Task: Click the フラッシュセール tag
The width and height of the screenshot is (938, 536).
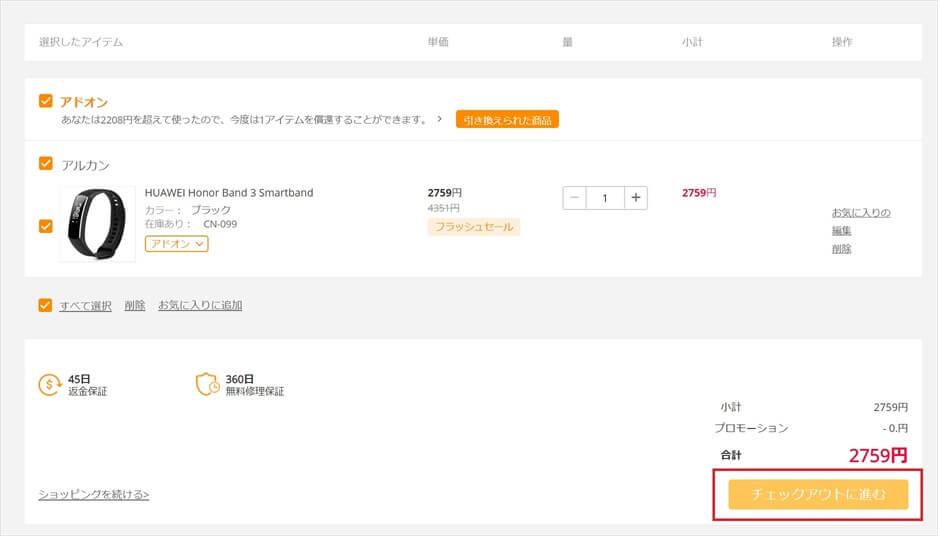Action: pyautogui.click(x=474, y=227)
